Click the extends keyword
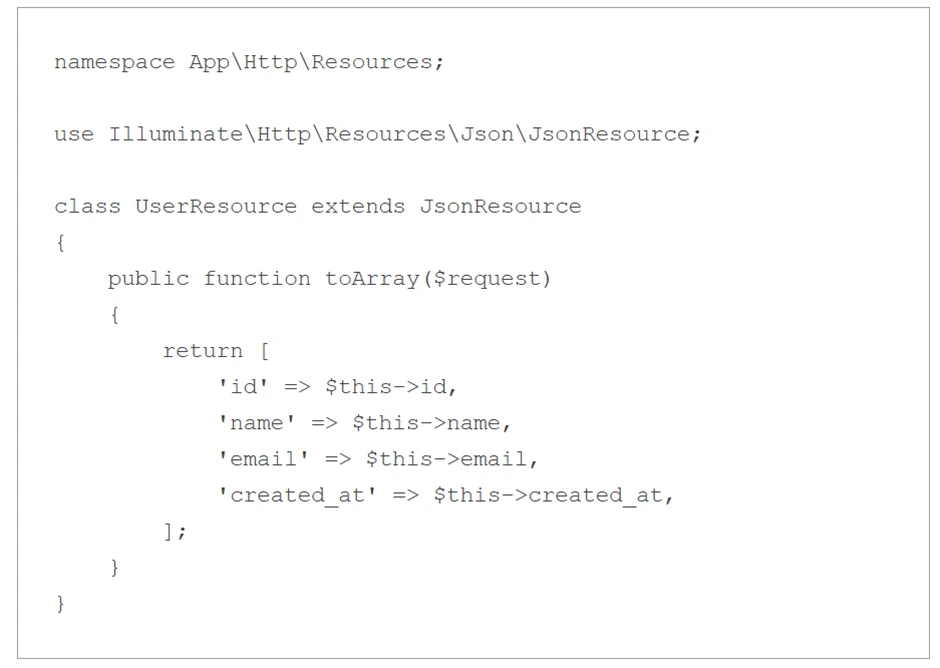Viewport: 940px width, 668px height. pos(358,207)
